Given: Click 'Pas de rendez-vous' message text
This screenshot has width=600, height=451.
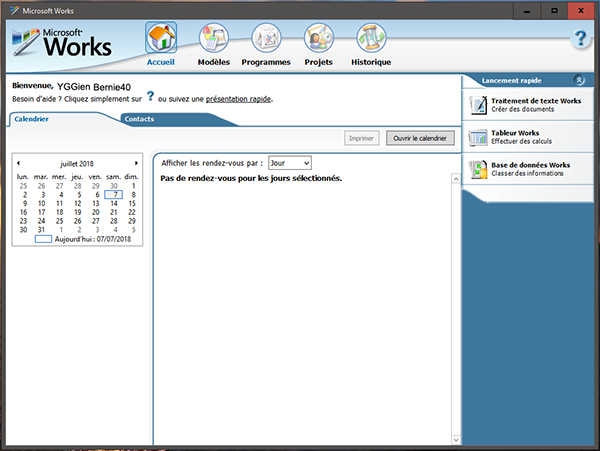Looking at the screenshot, I should (251, 178).
